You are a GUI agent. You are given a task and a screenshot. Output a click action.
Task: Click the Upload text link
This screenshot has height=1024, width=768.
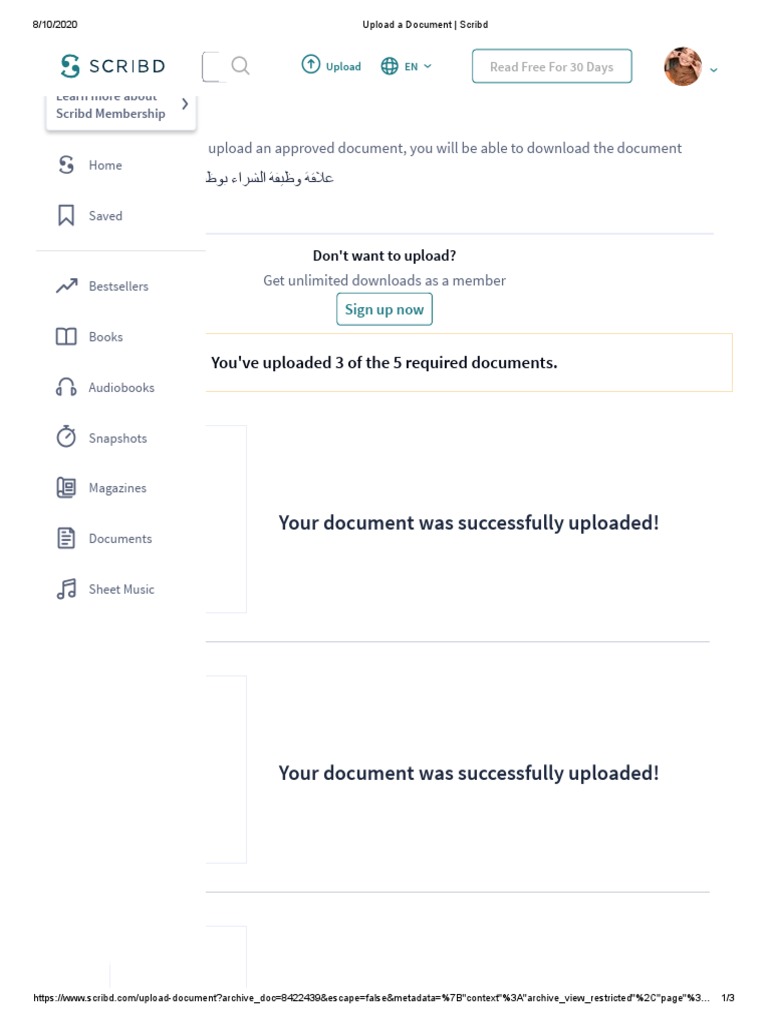[x=344, y=67]
